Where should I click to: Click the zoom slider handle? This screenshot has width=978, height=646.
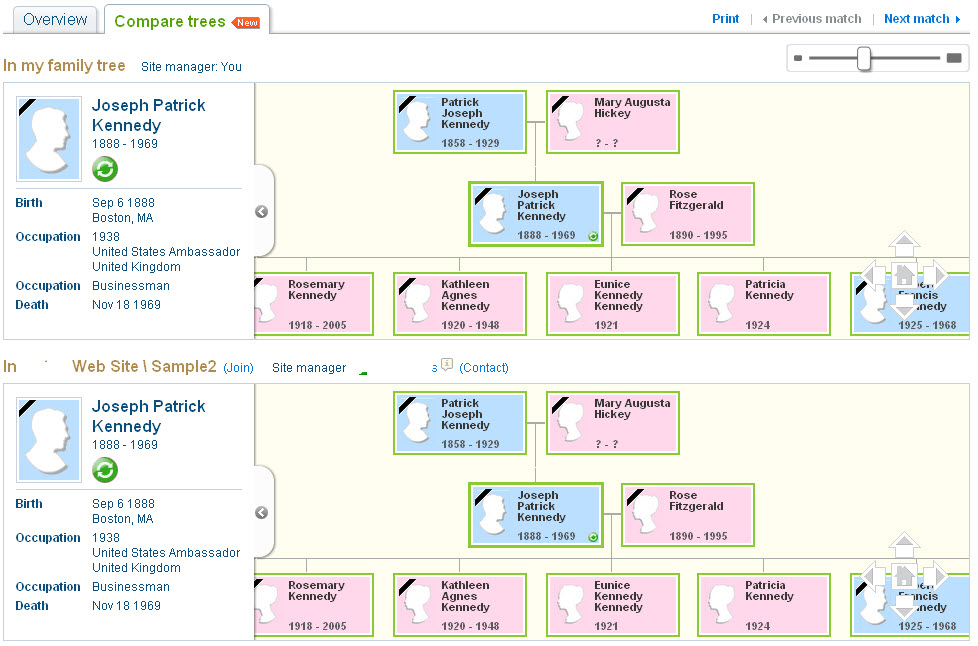click(x=864, y=59)
